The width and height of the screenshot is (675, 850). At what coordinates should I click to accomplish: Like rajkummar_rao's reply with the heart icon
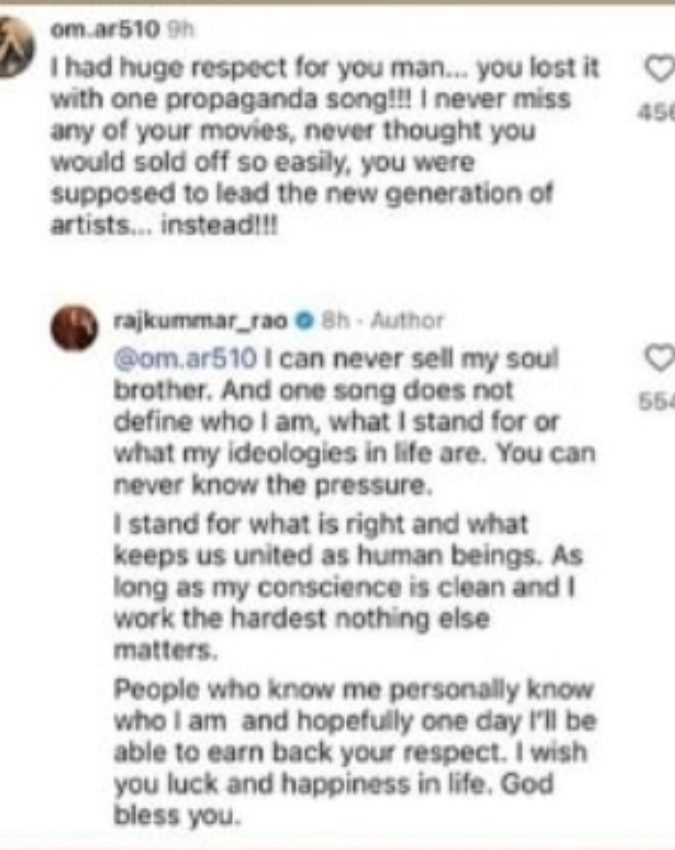(660, 359)
